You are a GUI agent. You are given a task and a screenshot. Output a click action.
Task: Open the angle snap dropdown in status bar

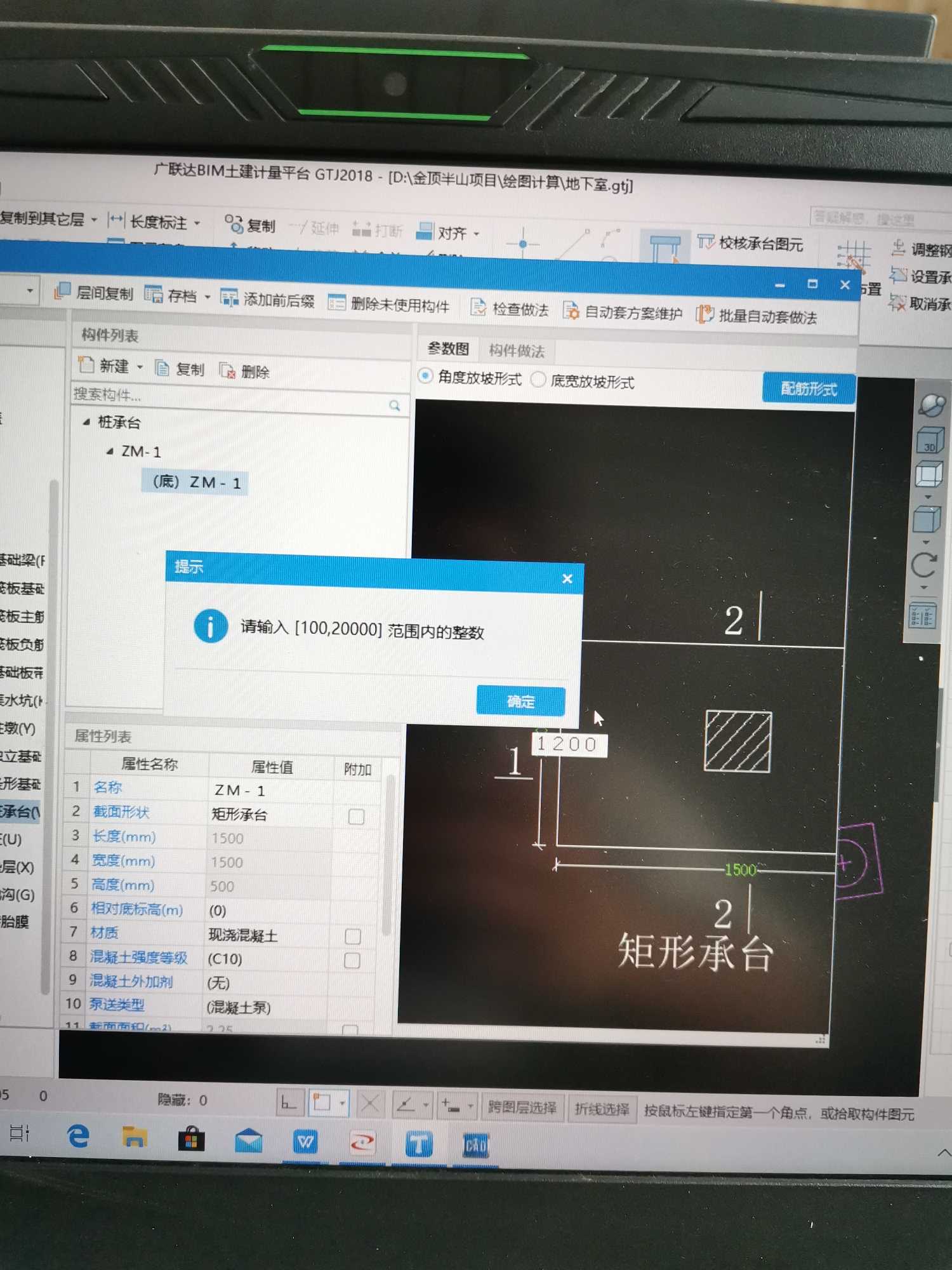[x=426, y=1106]
